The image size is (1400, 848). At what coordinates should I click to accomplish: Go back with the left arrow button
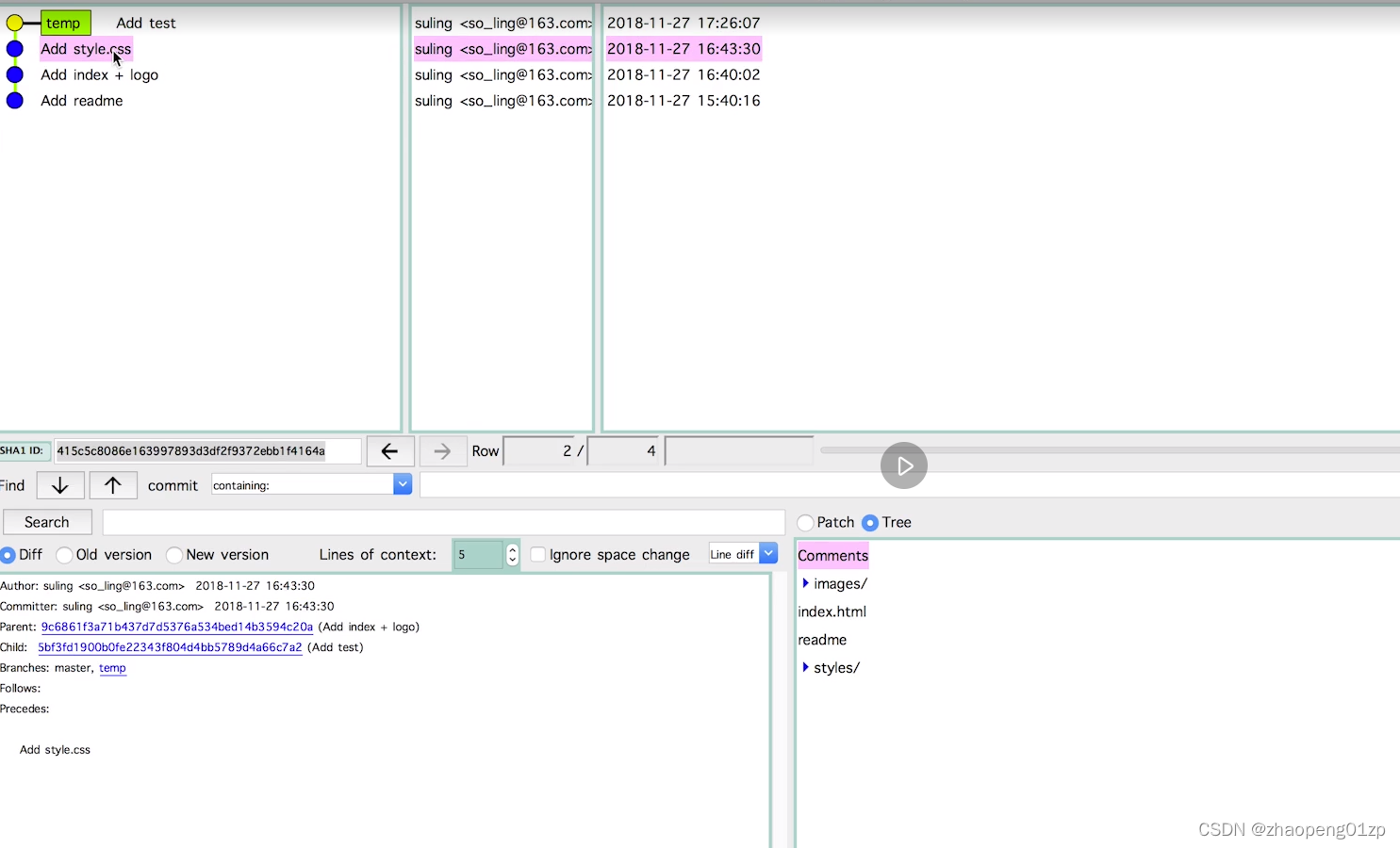389,451
